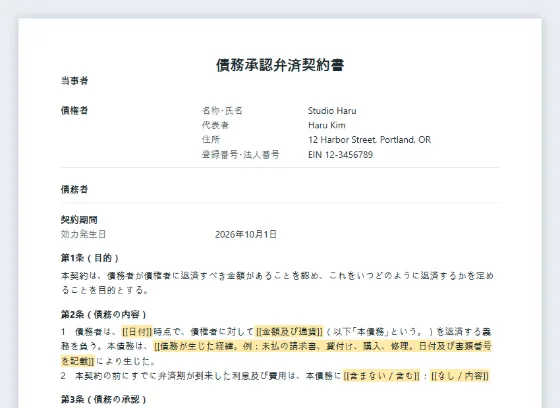
Task: Click the 契約期間 heading
Action: click(79, 220)
